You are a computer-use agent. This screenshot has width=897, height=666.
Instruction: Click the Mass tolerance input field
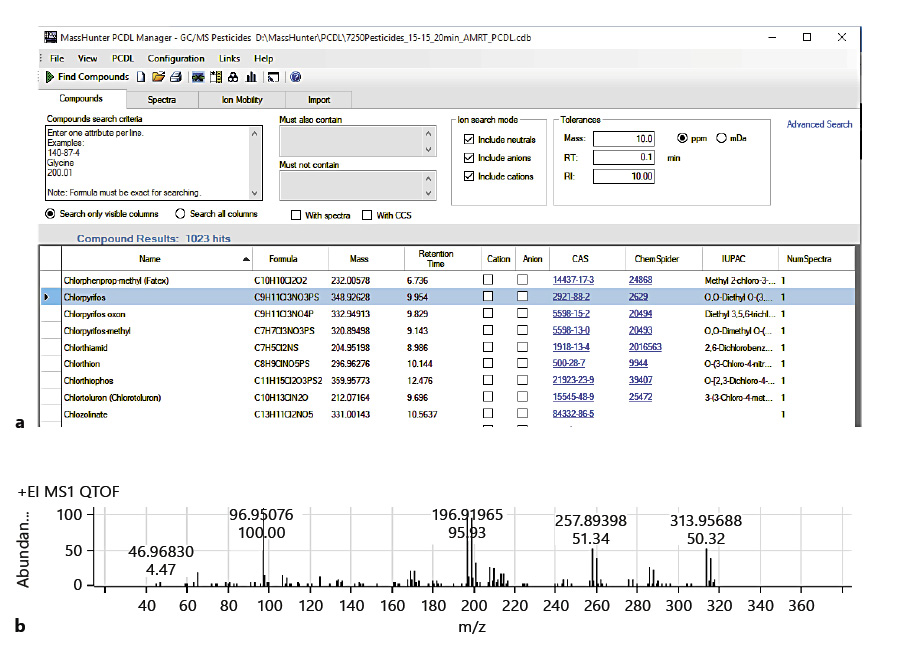(x=624, y=139)
